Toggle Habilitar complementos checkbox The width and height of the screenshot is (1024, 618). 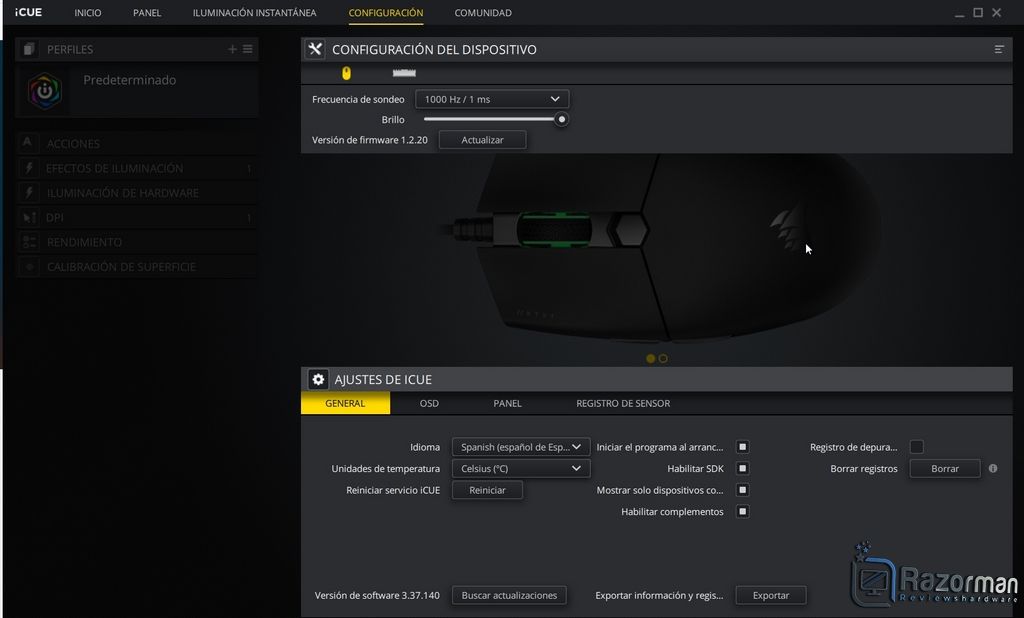pyautogui.click(x=743, y=512)
